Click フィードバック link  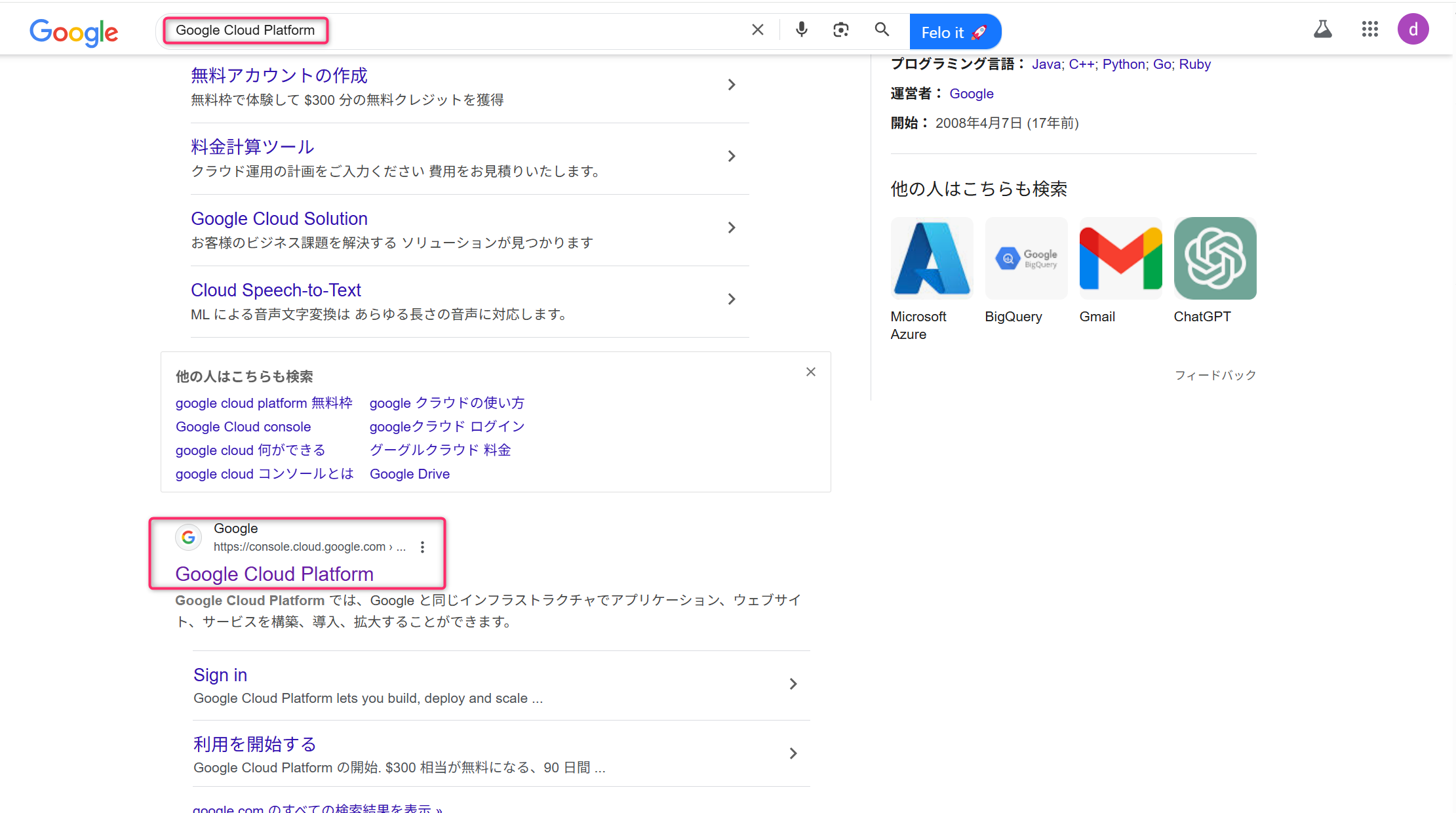coord(1215,375)
